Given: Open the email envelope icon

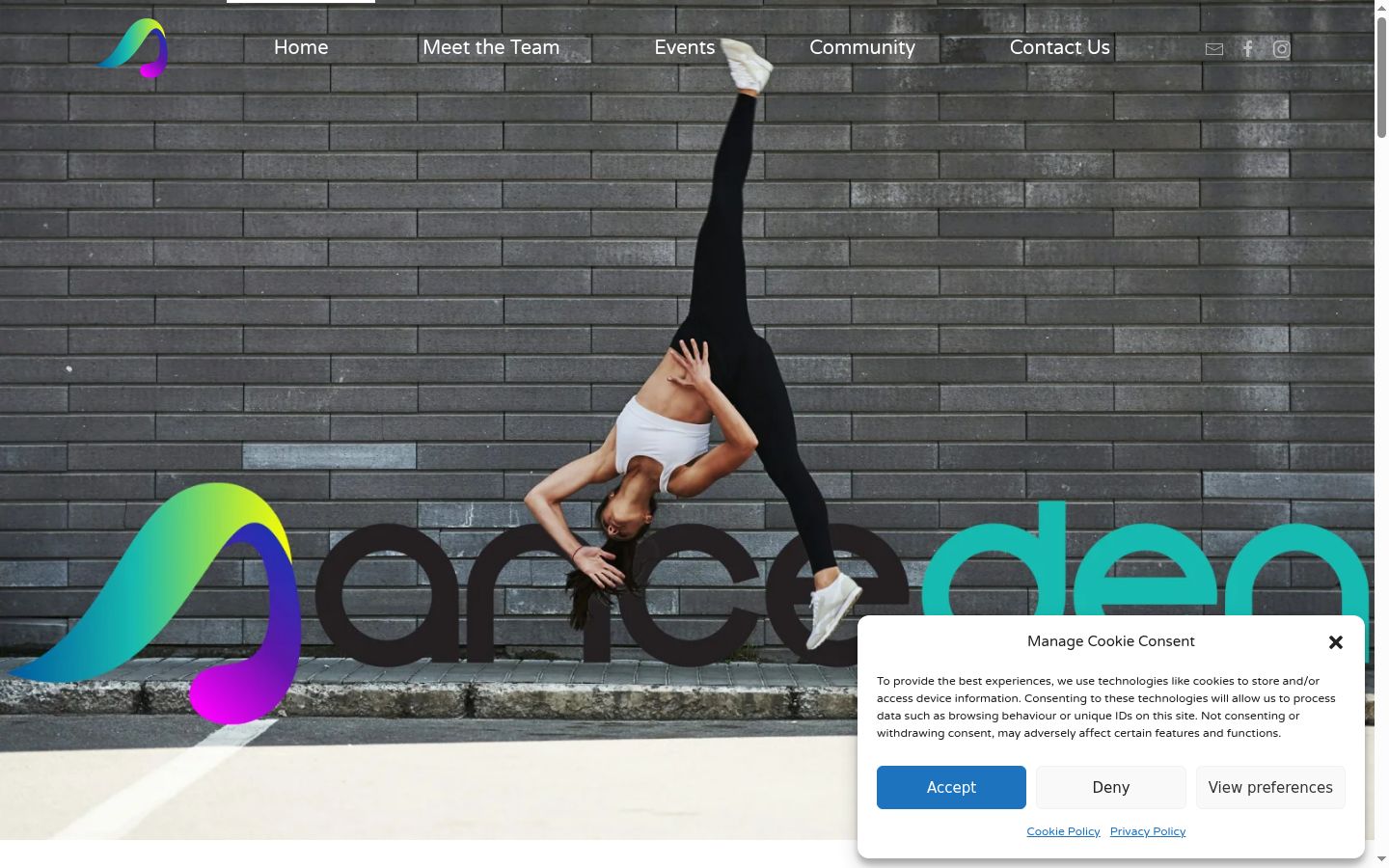Looking at the screenshot, I should tap(1214, 49).
